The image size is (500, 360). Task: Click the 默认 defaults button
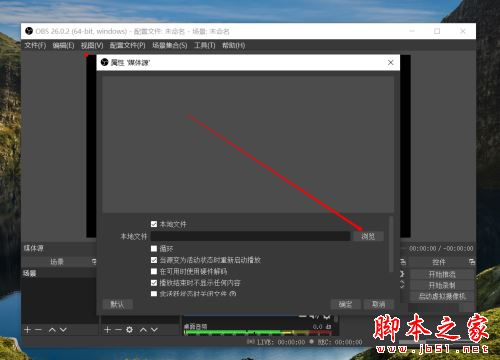point(117,304)
